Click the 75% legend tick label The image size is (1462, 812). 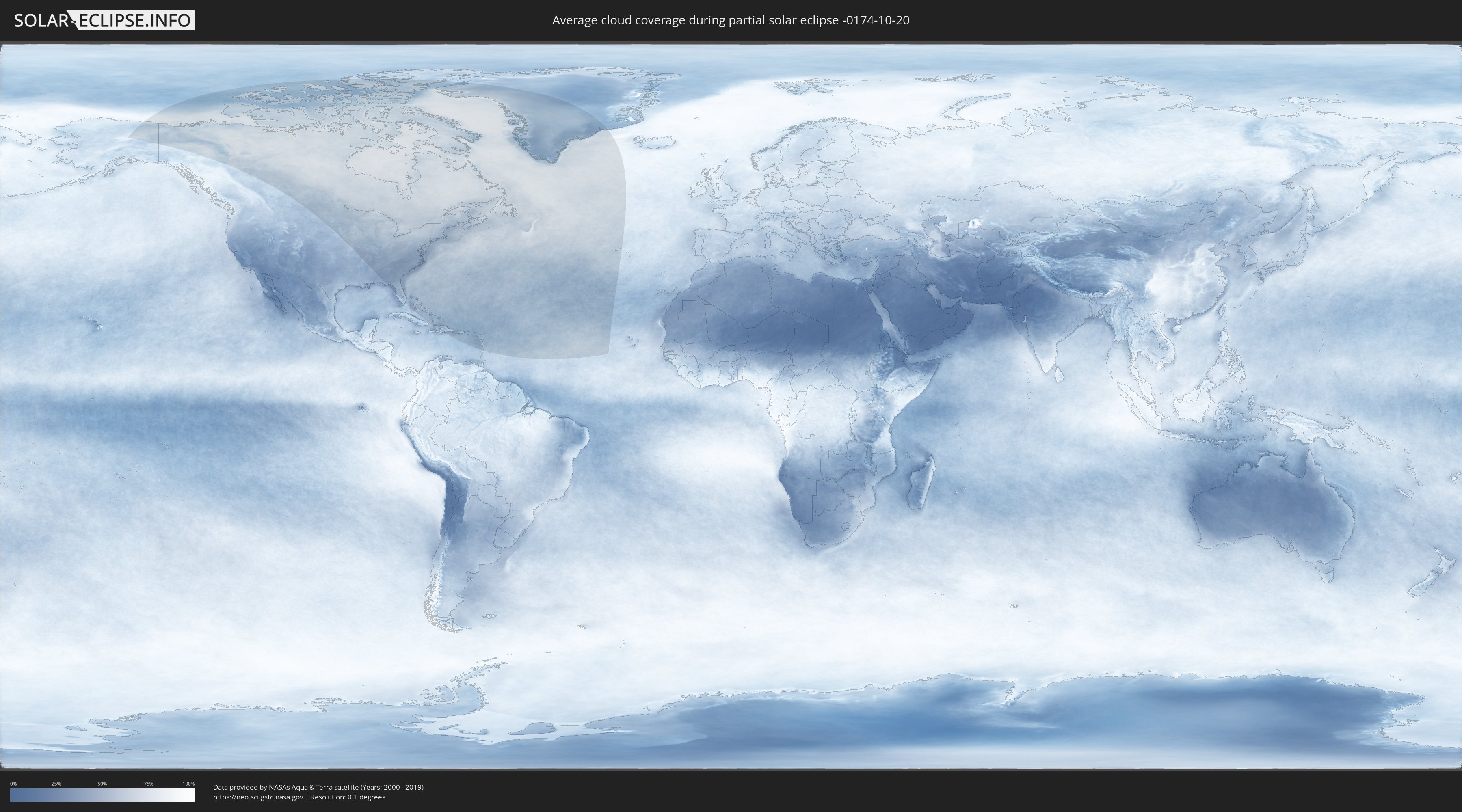pyautogui.click(x=148, y=784)
